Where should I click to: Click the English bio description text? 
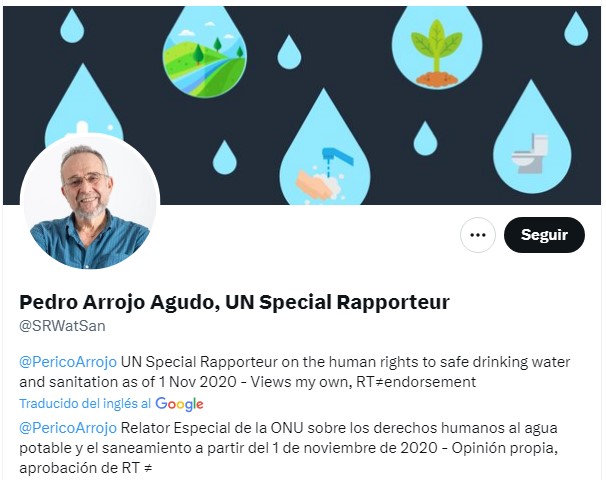point(294,372)
